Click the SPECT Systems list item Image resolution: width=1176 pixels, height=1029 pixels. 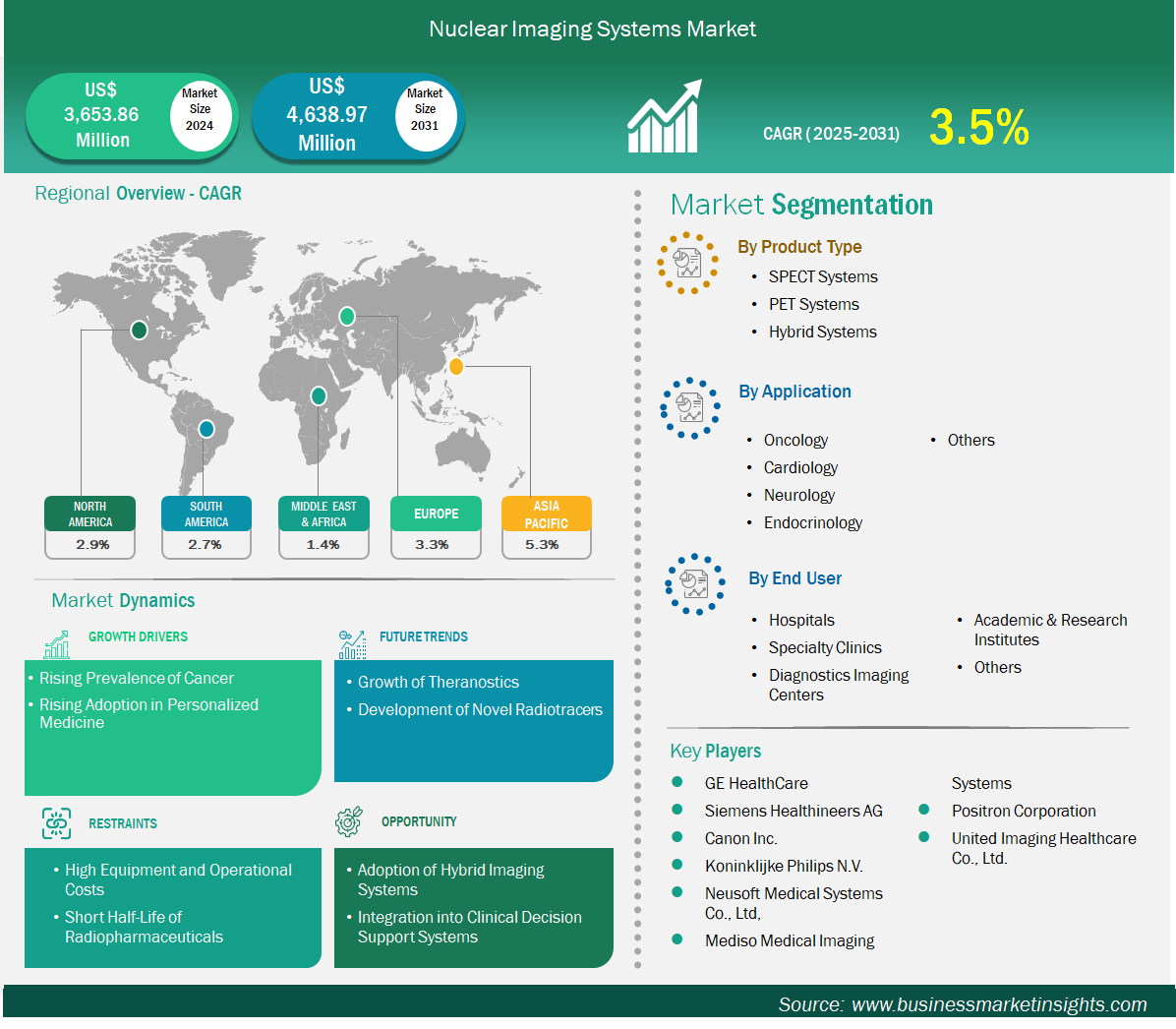click(x=822, y=276)
